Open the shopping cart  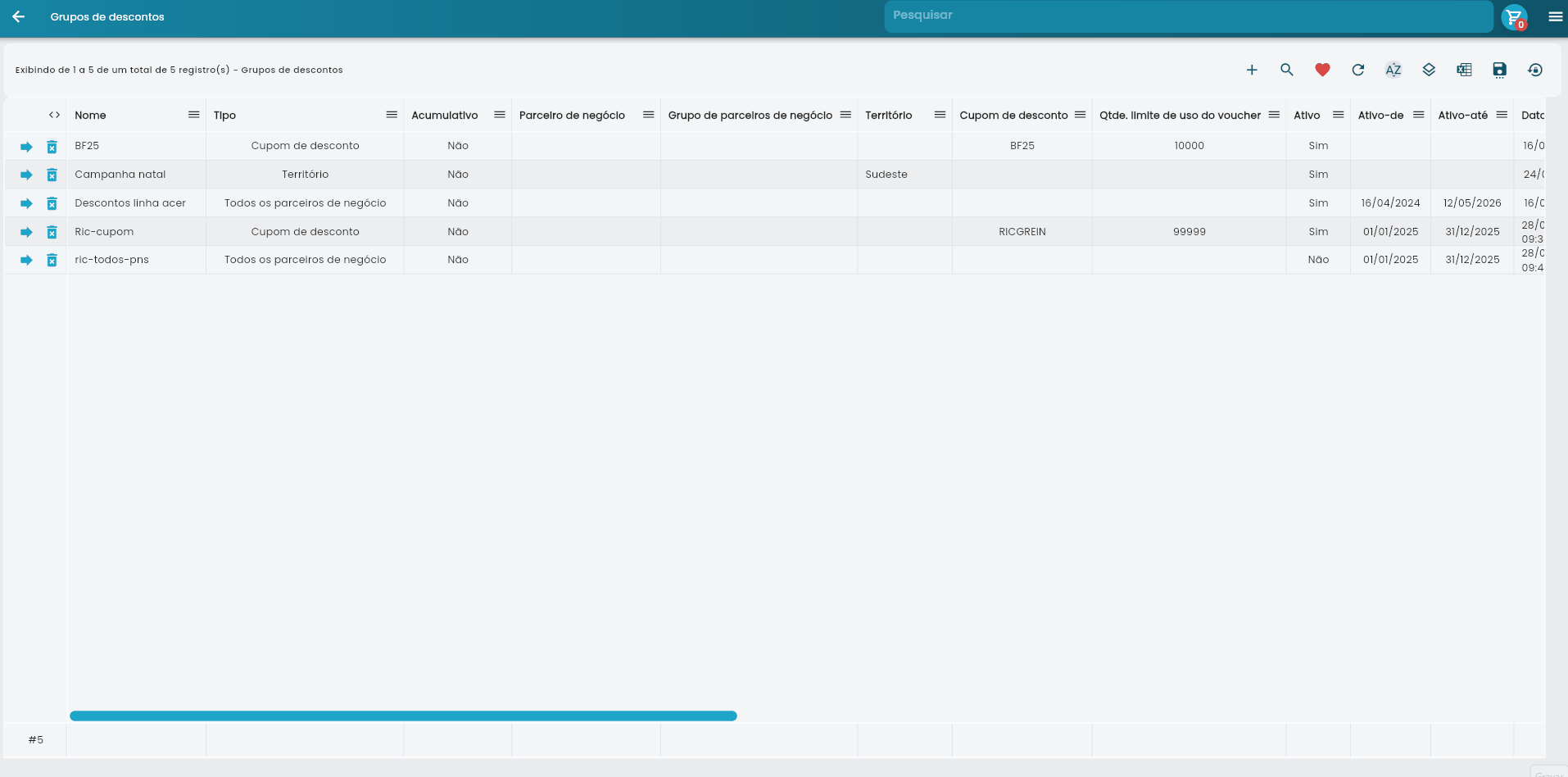click(1513, 16)
